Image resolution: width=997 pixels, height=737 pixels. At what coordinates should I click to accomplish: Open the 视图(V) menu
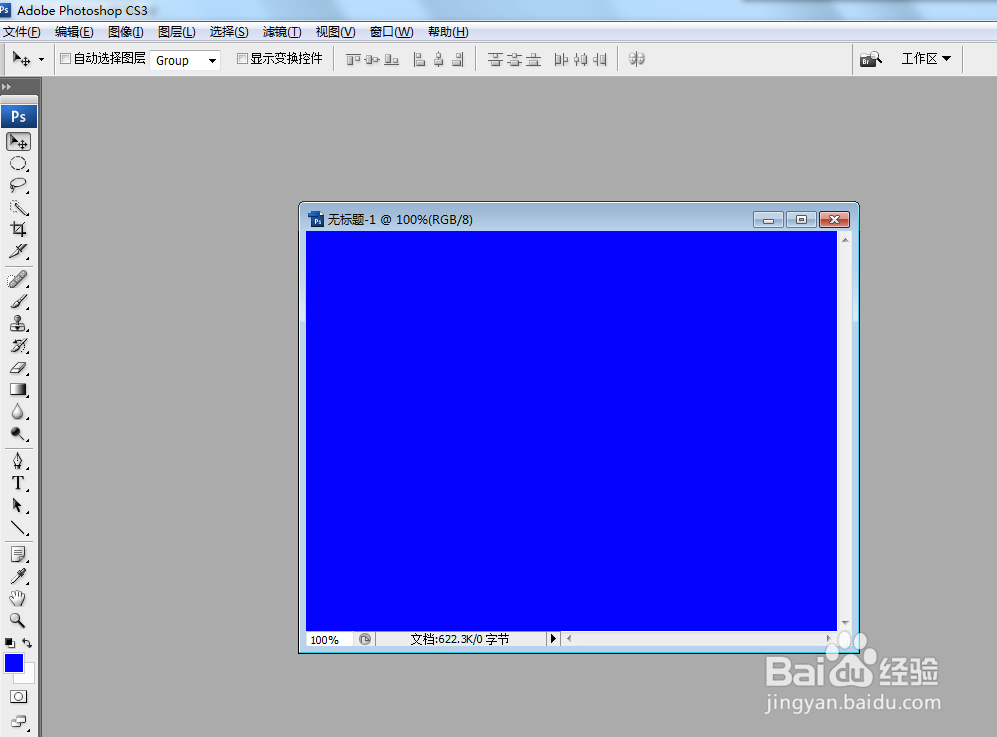click(335, 32)
